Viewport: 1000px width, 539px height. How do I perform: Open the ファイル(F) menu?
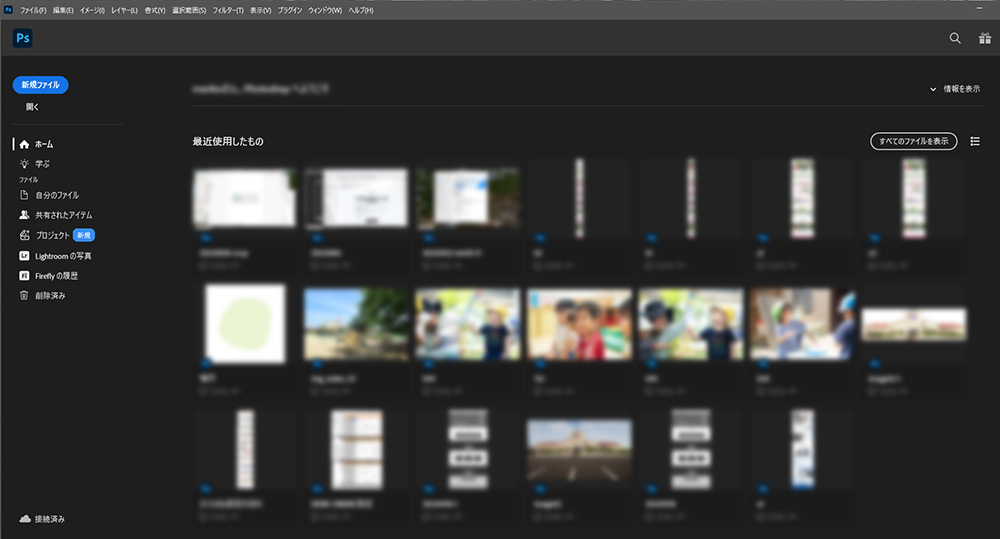point(33,10)
